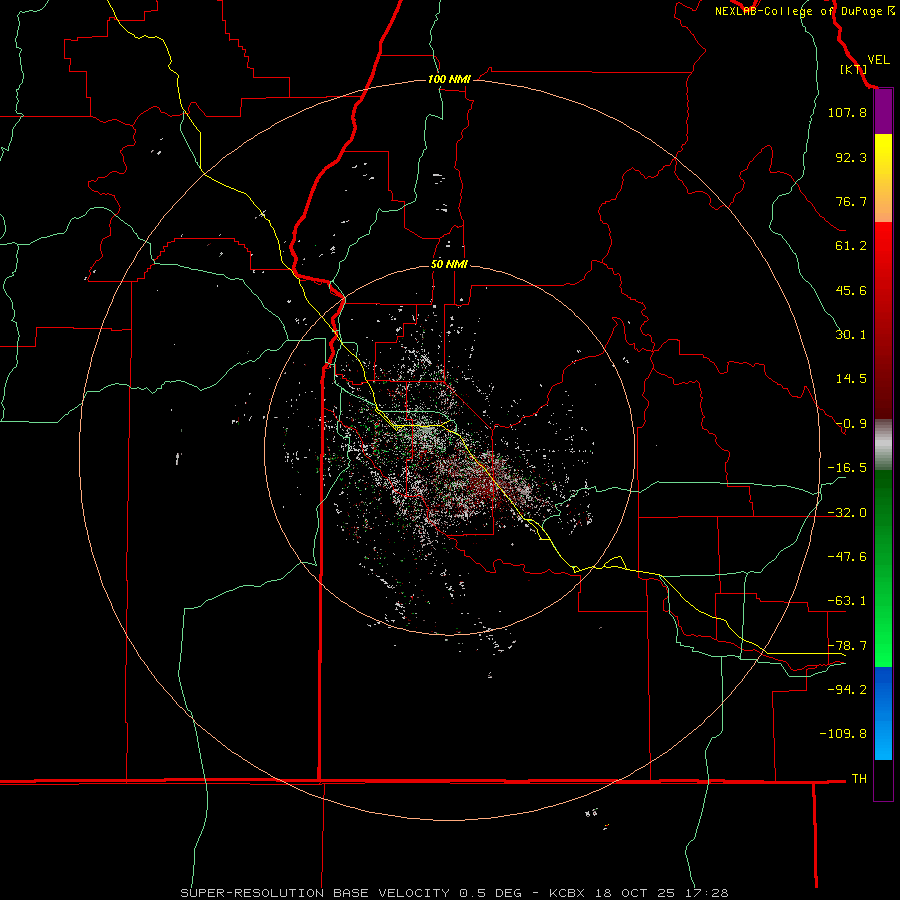Click the 61.2 legend value
This screenshot has width=900, height=900.
coord(851,246)
